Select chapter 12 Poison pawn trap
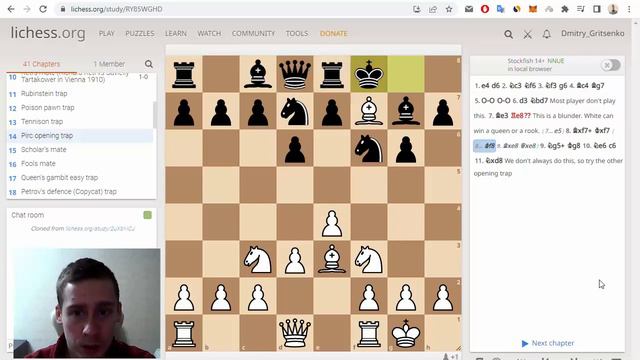This screenshot has width=640, height=360. click(81, 108)
